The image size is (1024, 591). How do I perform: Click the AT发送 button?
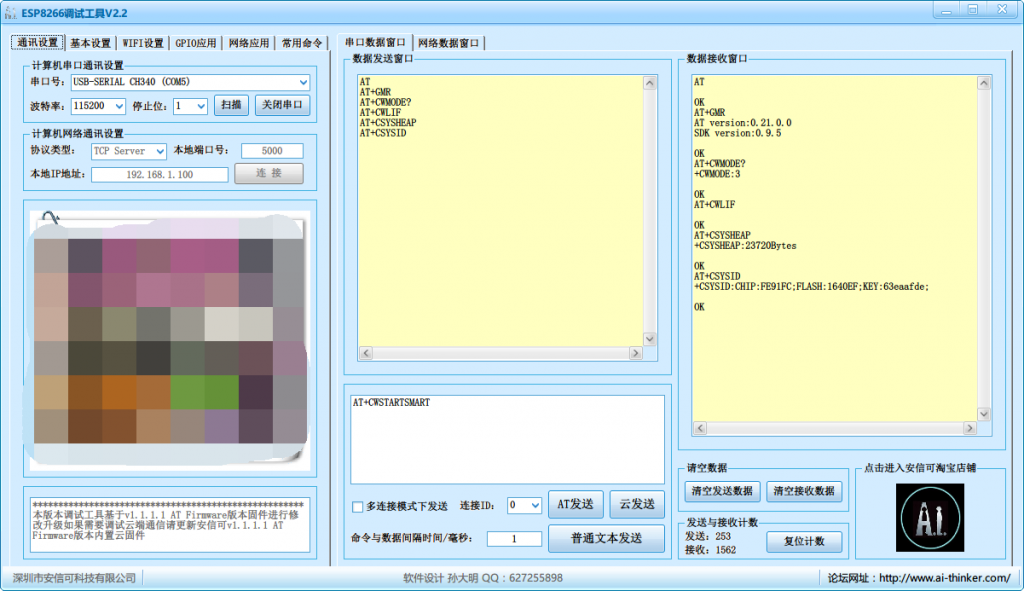pyautogui.click(x=575, y=504)
